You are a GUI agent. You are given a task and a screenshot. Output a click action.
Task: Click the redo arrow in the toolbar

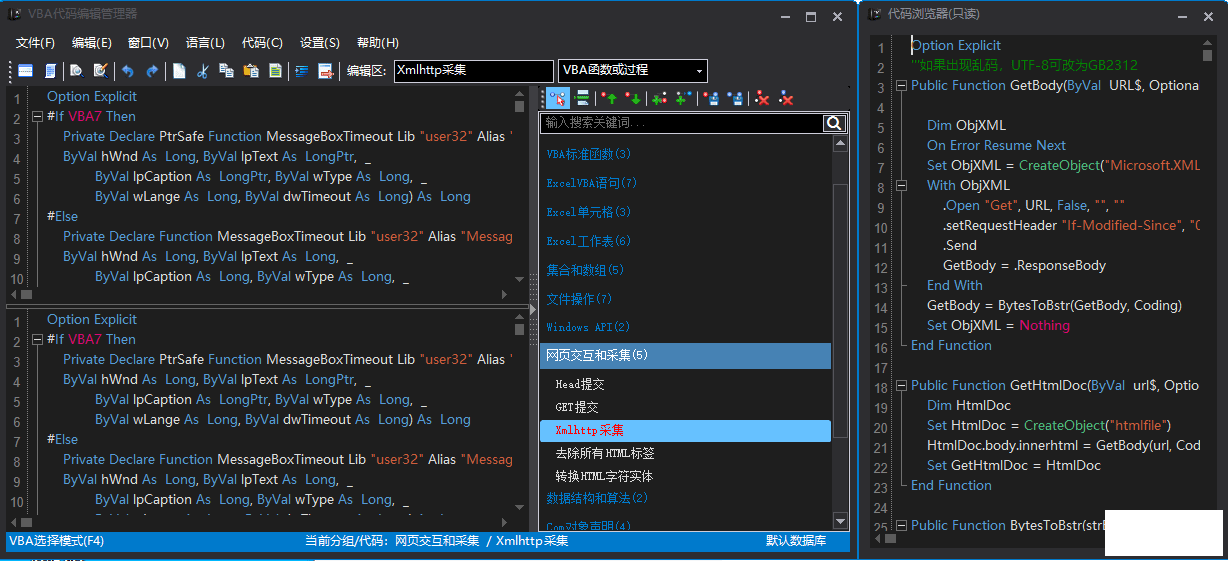(x=151, y=71)
